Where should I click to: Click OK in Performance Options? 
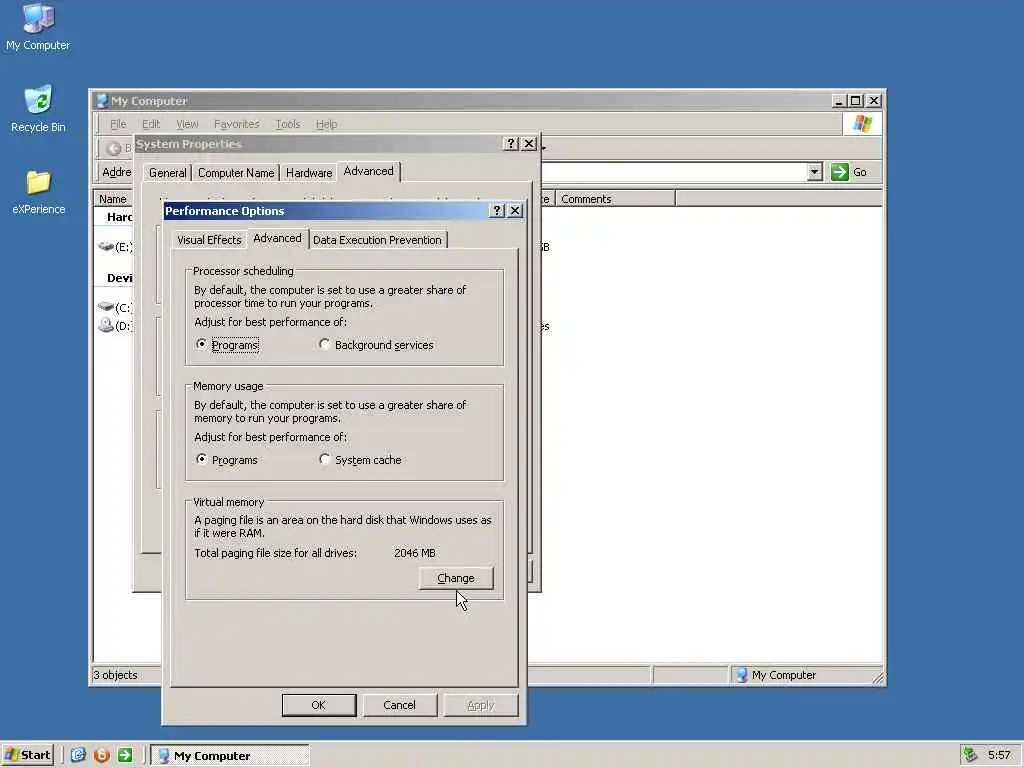[319, 705]
